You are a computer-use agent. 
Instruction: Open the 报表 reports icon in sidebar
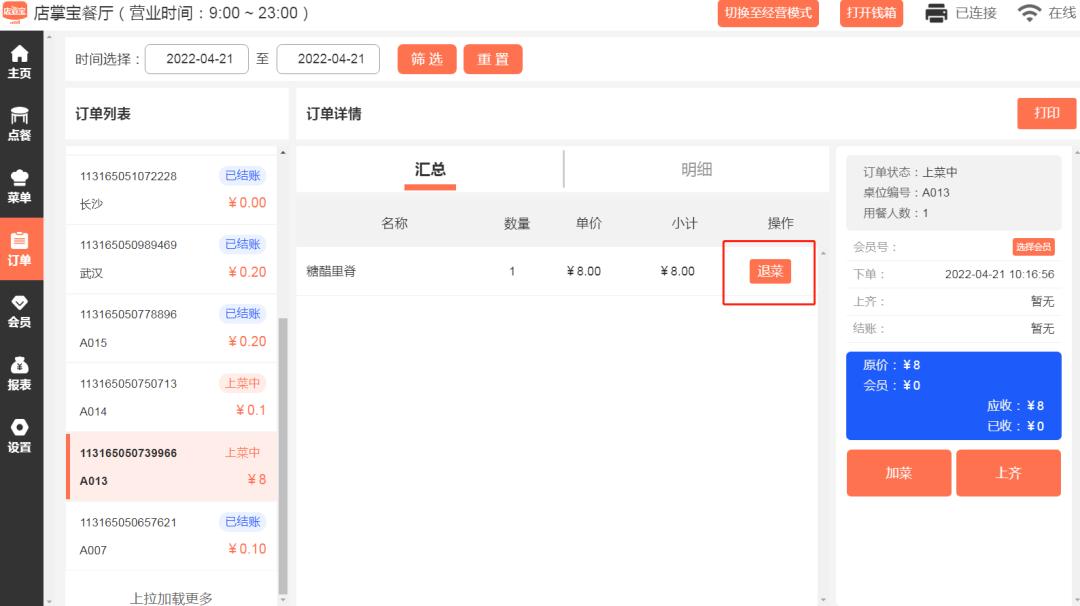pos(20,373)
